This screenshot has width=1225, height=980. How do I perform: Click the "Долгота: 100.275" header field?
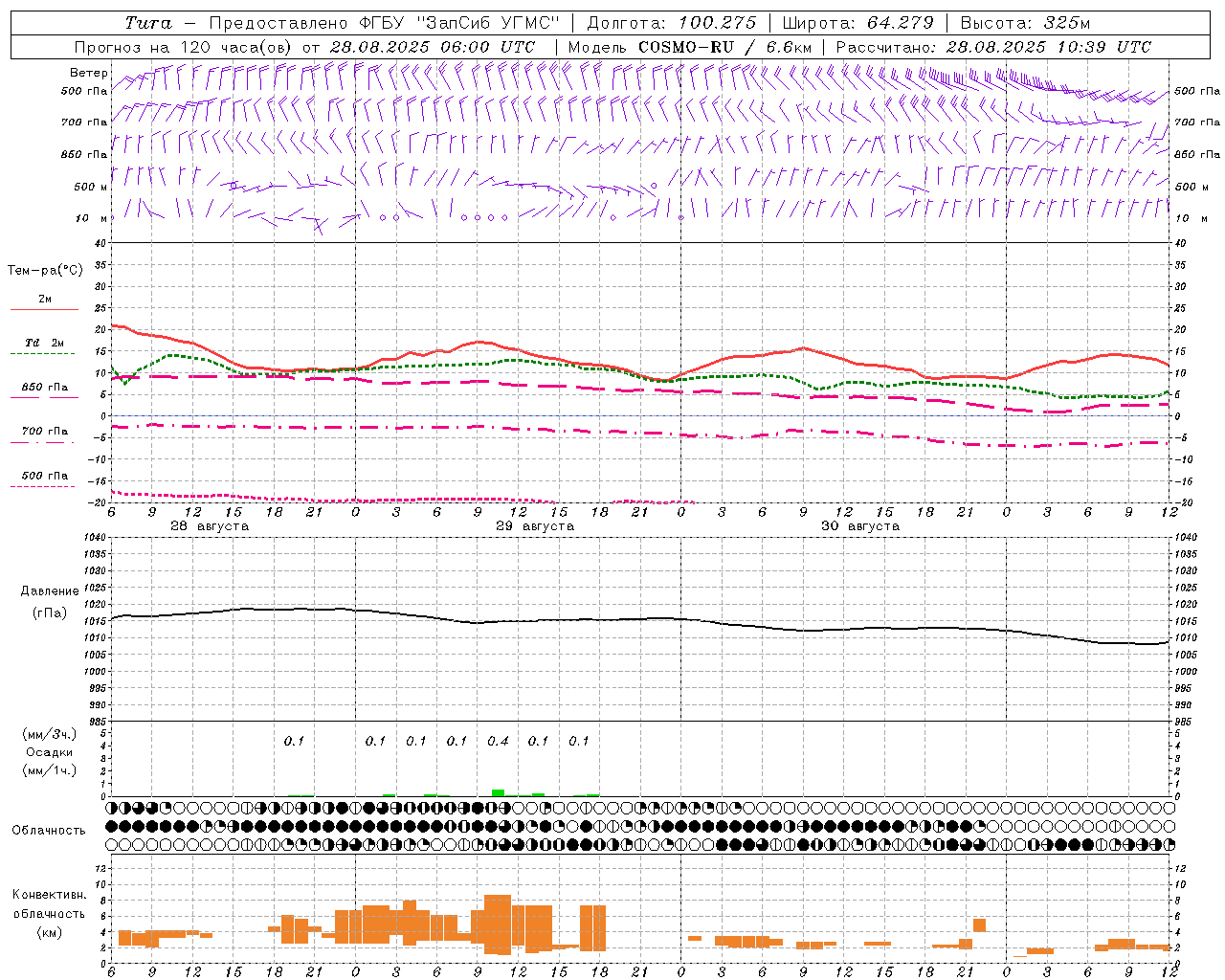(672, 23)
